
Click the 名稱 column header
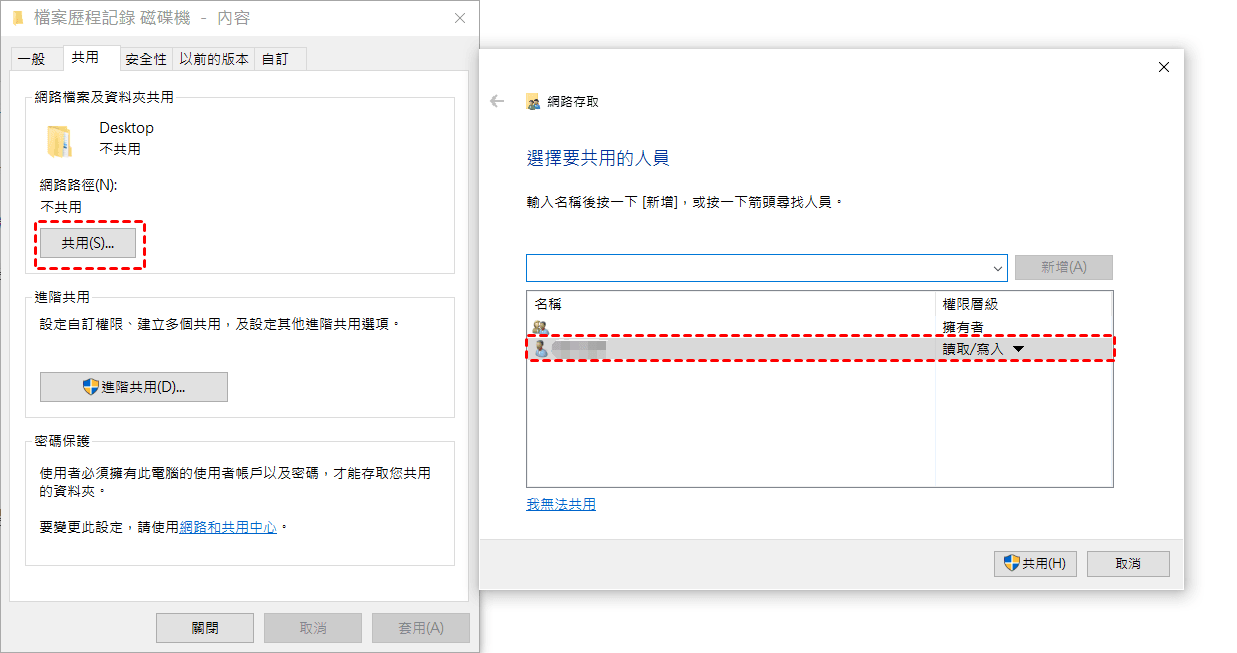coord(548,303)
